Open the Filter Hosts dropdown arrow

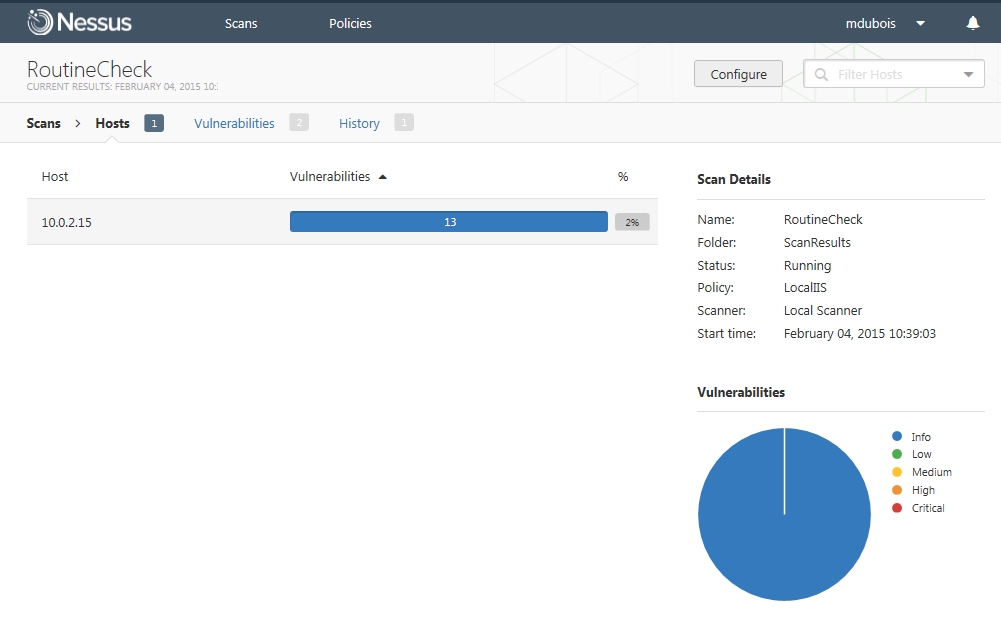click(x=968, y=75)
